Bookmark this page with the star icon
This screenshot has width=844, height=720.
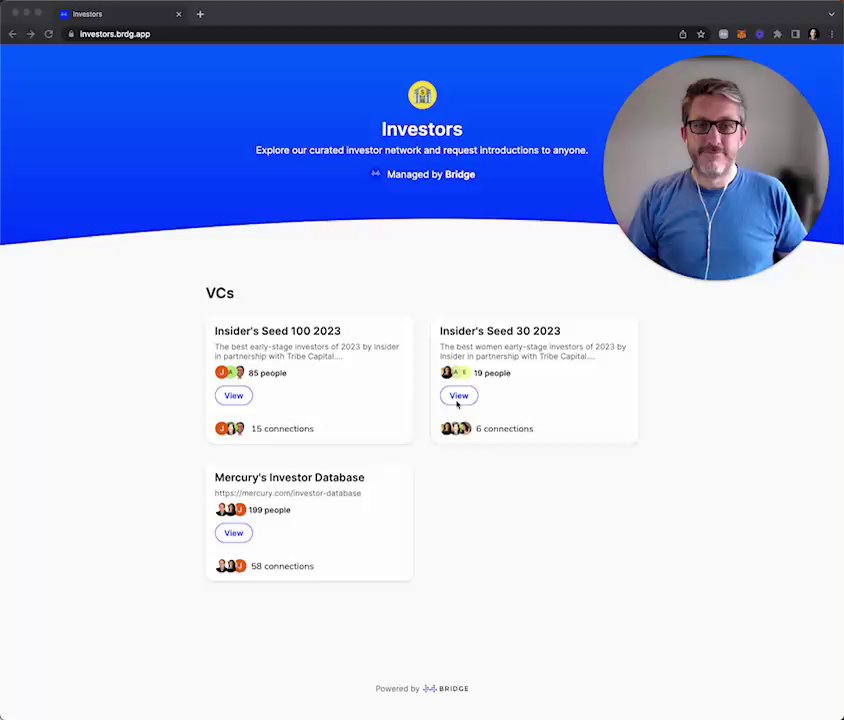[701, 34]
